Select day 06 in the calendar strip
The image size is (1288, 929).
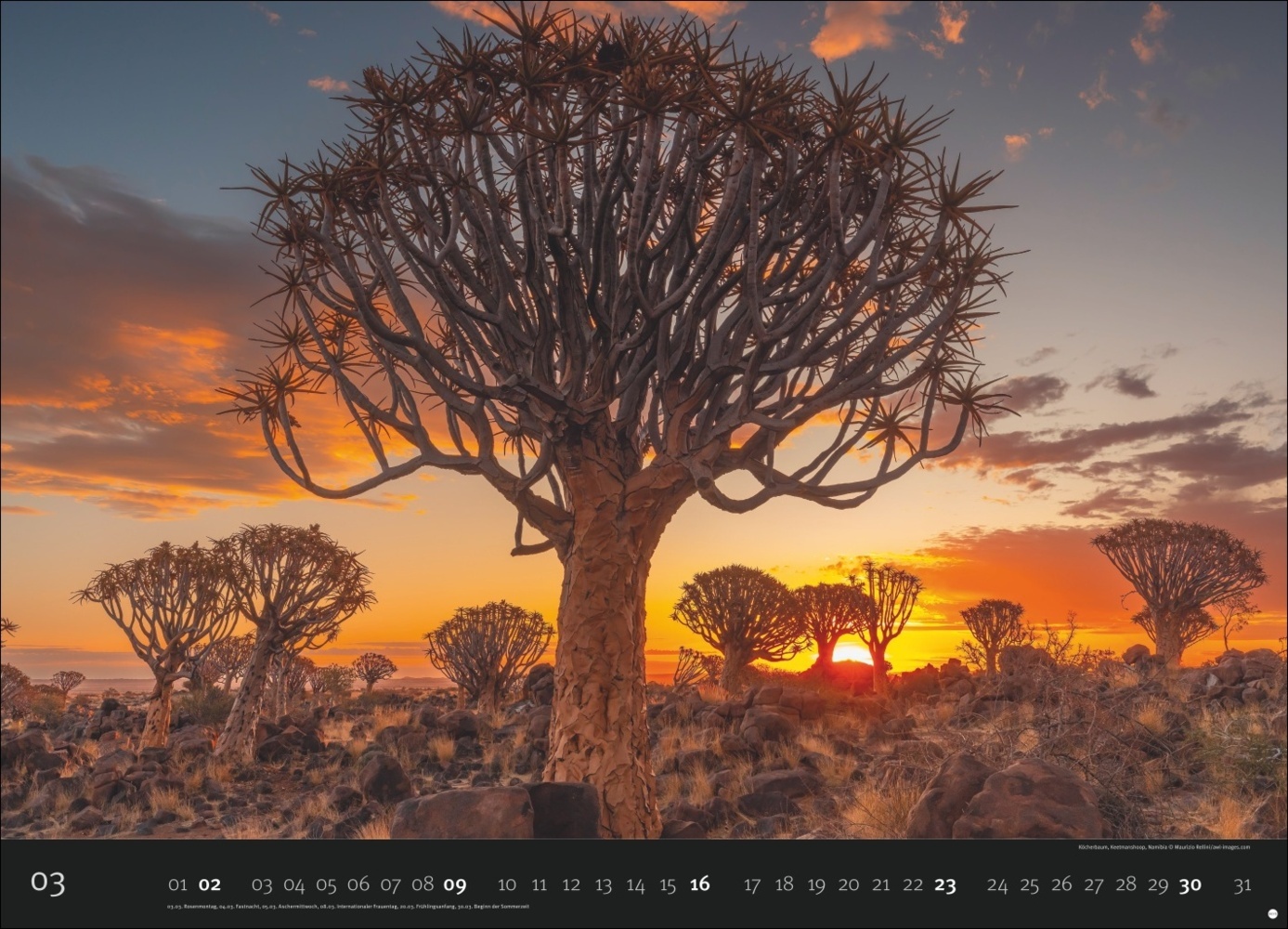[358, 885]
